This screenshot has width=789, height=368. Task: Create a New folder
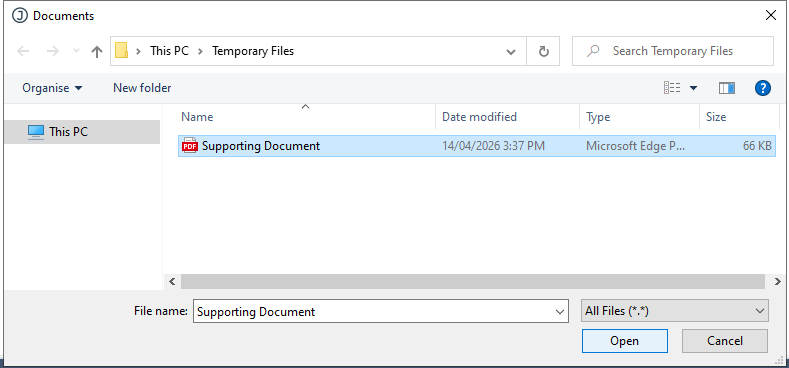pos(142,88)
